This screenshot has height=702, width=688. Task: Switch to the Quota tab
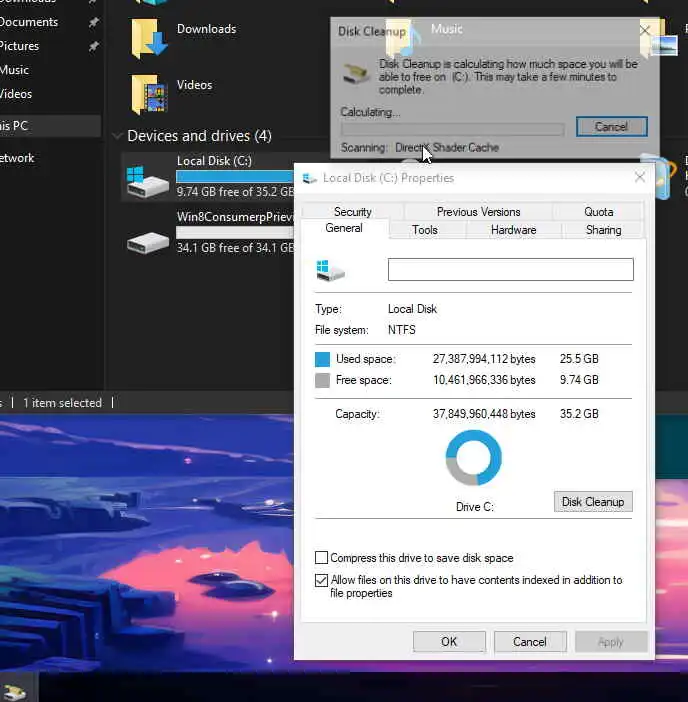coord(598,211)
